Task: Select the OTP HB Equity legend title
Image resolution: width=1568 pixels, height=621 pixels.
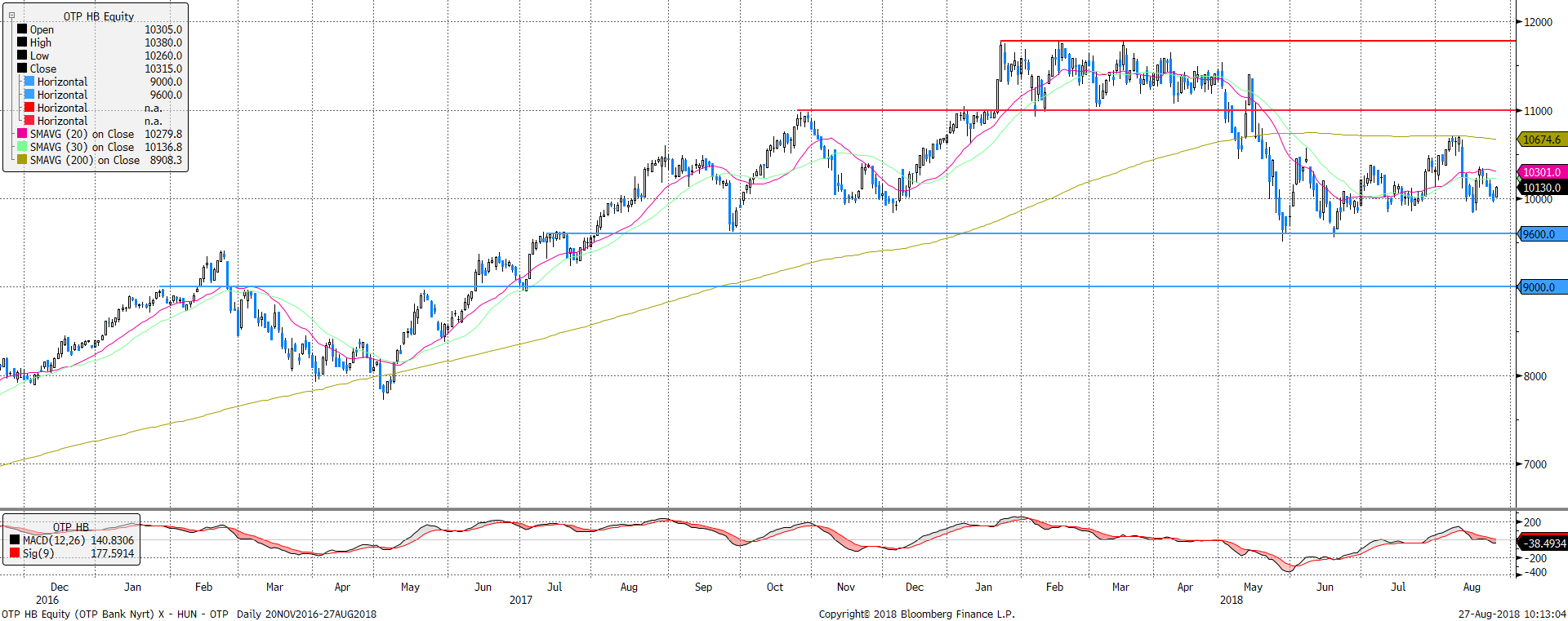Action: pyautogui.click(x=99, y=16)
